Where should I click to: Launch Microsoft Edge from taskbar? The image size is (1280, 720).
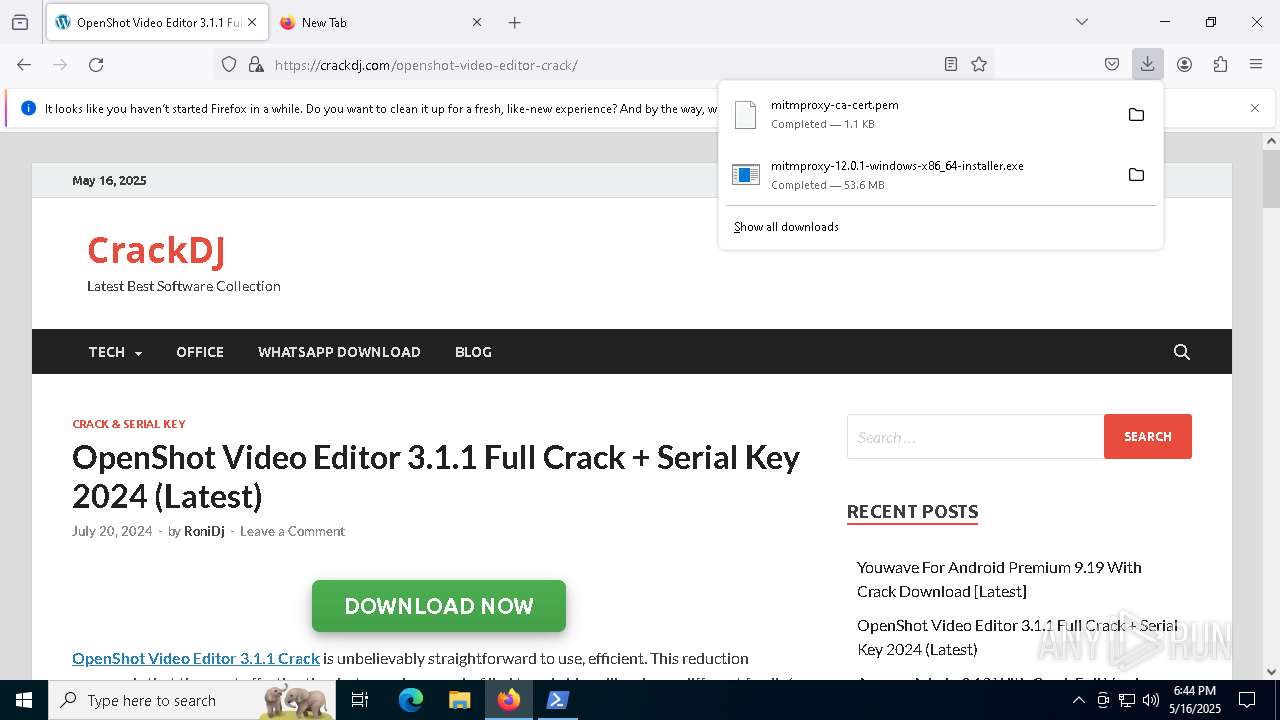(411, 700)
